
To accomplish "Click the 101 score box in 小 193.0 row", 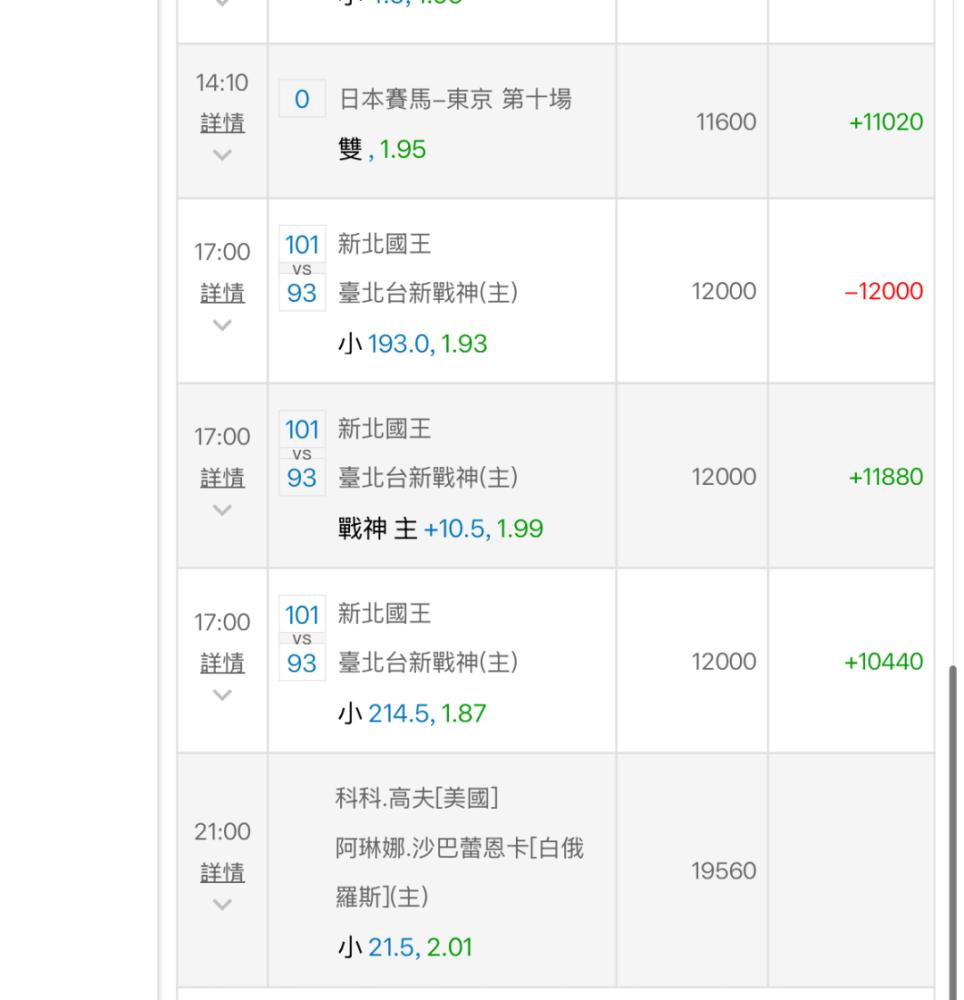I will click(302, 244).
